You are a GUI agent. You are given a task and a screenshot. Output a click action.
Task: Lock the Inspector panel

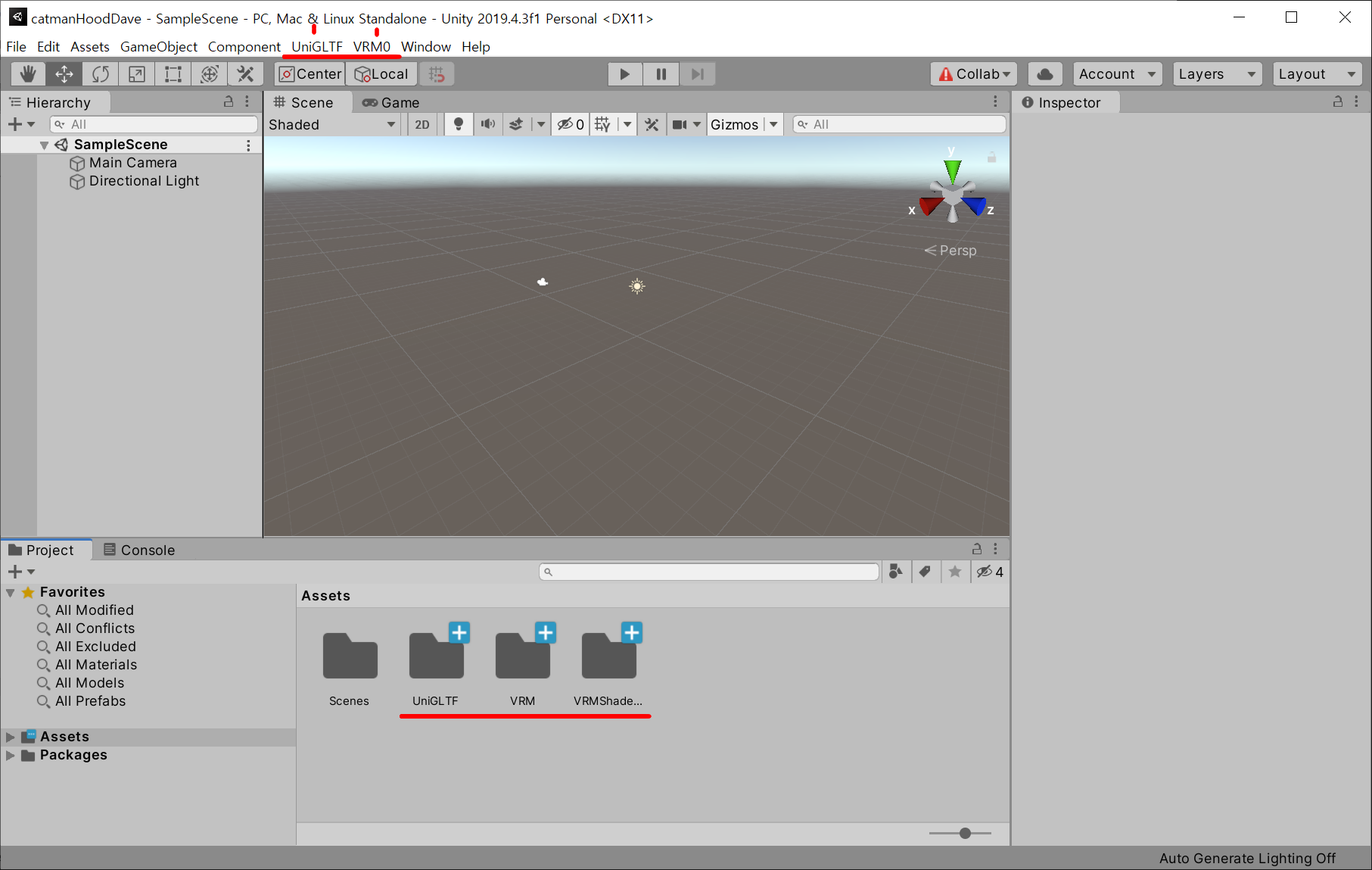coord(1338,101)
